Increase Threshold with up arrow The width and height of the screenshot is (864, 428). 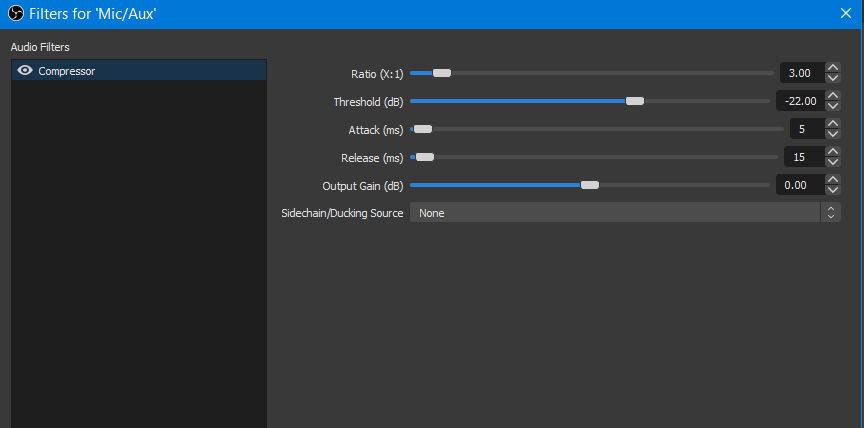[x=833, y=96]
